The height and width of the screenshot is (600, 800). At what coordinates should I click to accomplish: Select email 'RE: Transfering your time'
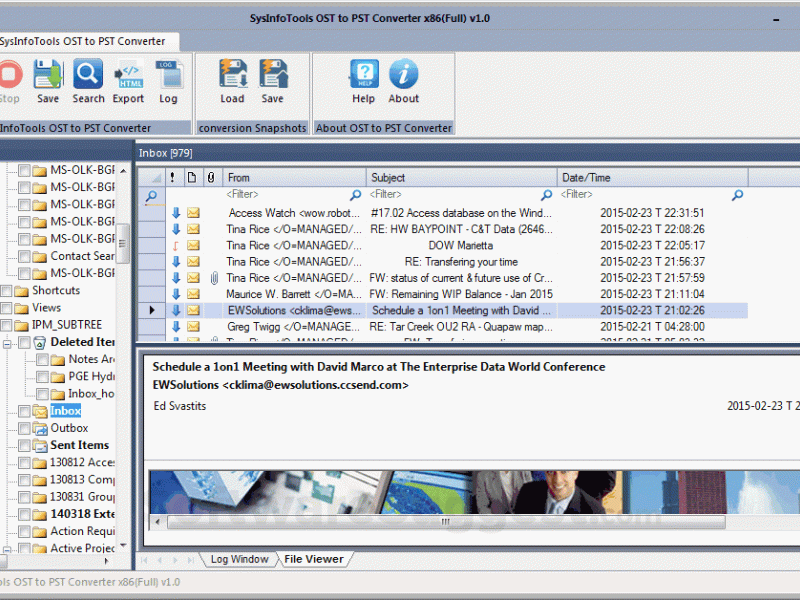(461, 262)
